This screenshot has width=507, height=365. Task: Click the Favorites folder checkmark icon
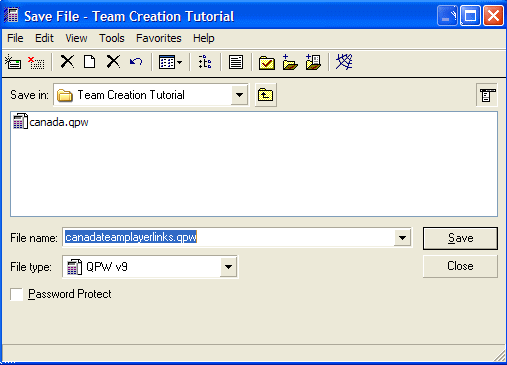[267, 62]
